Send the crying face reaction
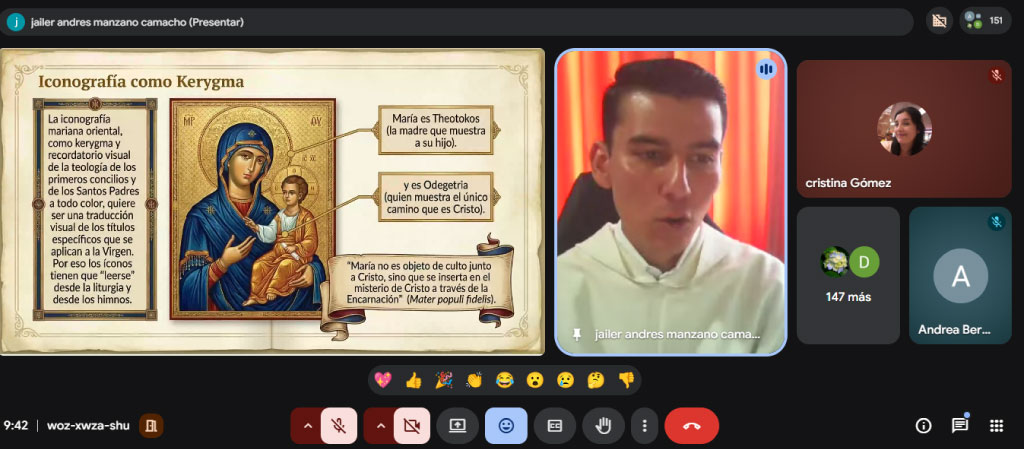The height and width of the screenshot is (449, 1024). (x=566, y=380)
